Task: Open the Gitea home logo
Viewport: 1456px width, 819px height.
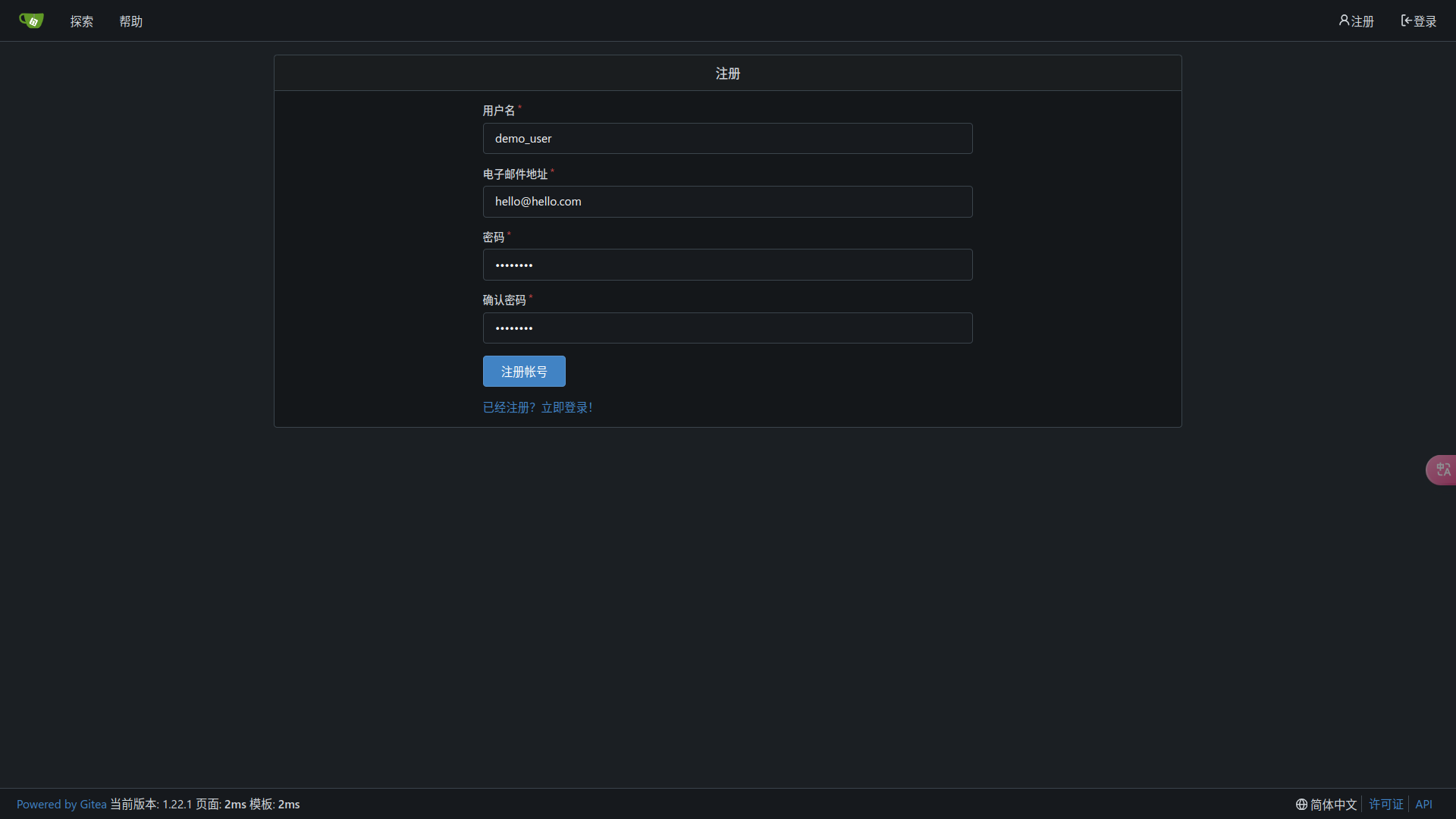Action: 31,20
